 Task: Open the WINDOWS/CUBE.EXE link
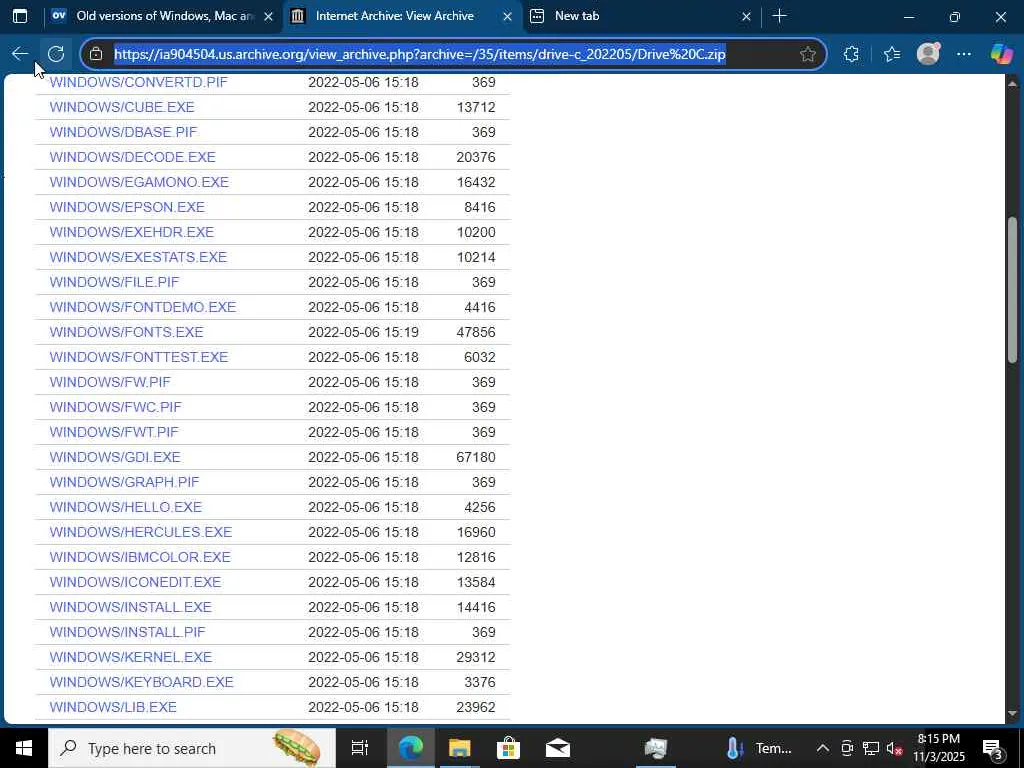point(122,107)
